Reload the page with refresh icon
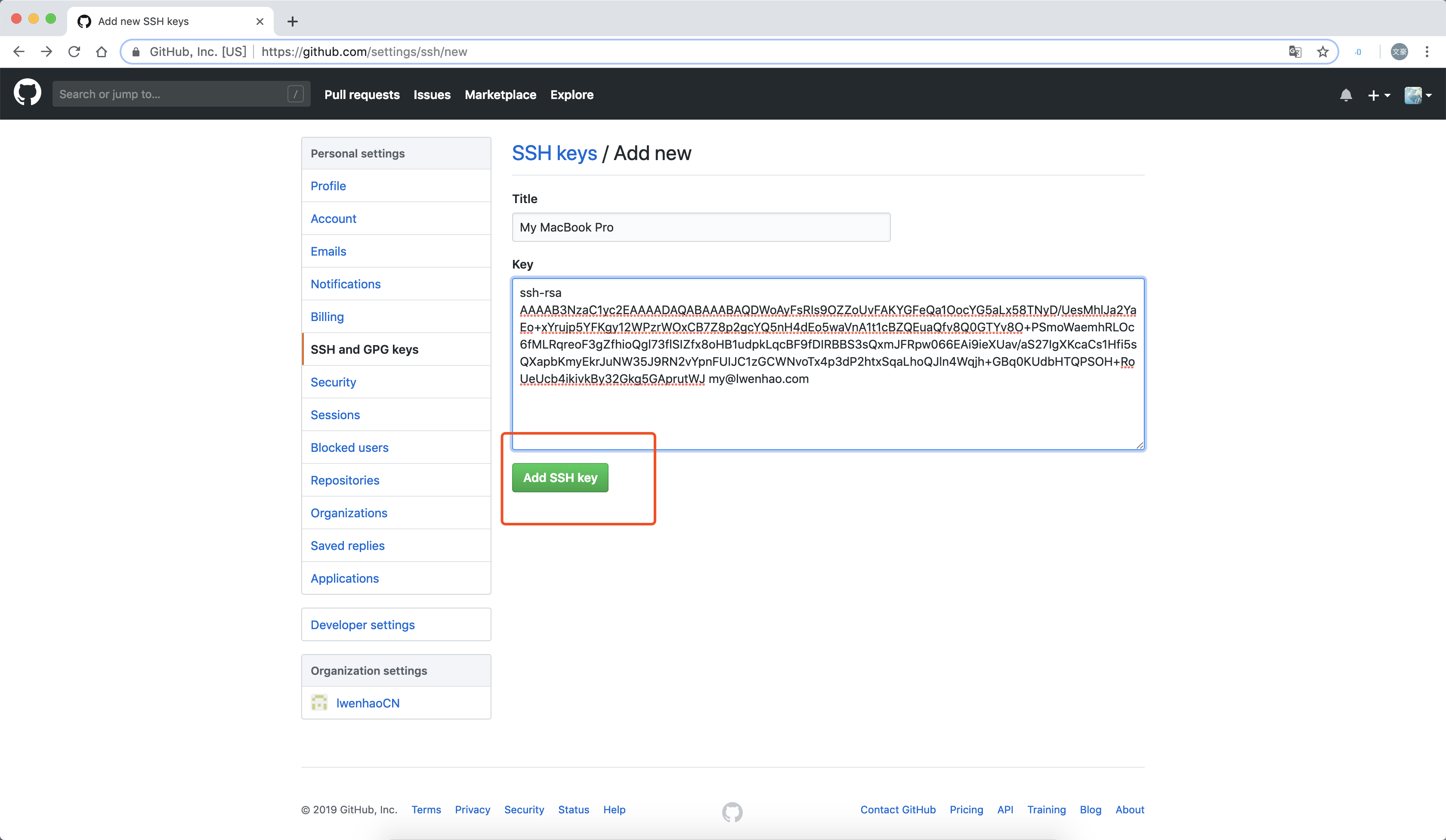This screenshot has height=840, width=1446. pyautogui.click(x=74, y=52)
